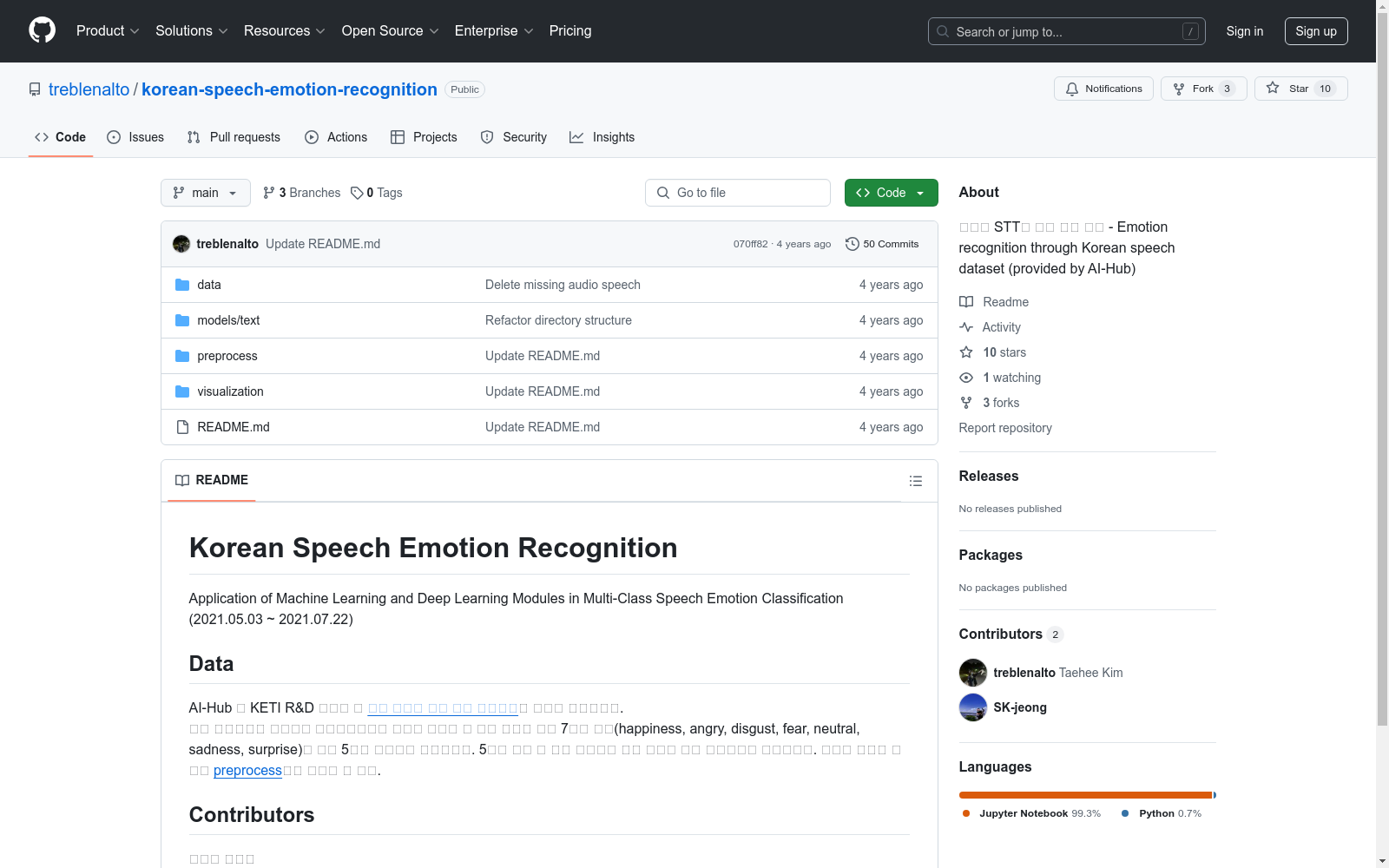Open commit 070ff82 hash link

tap(750, 244)
